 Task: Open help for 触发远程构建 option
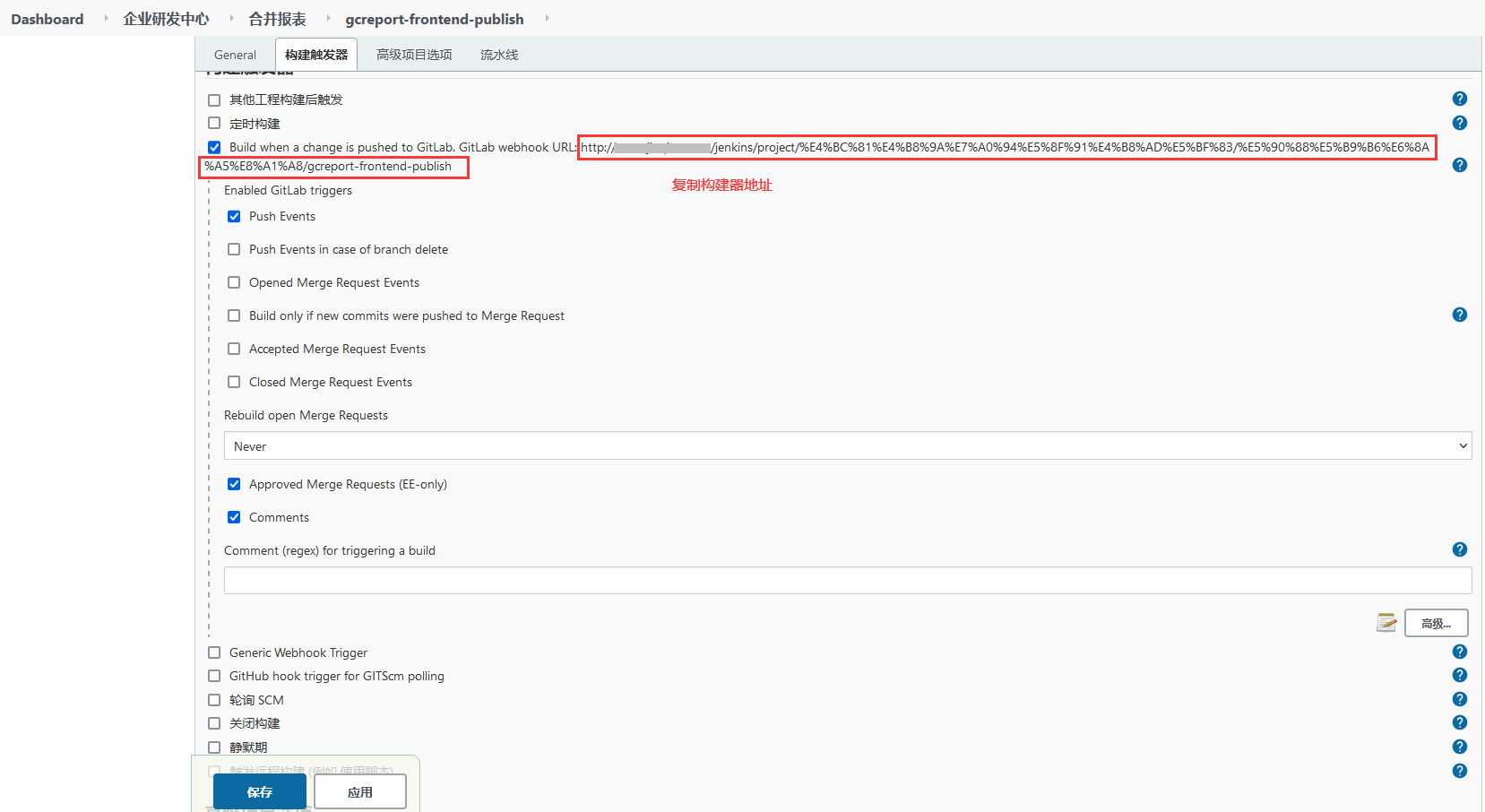coord(1459,771)
